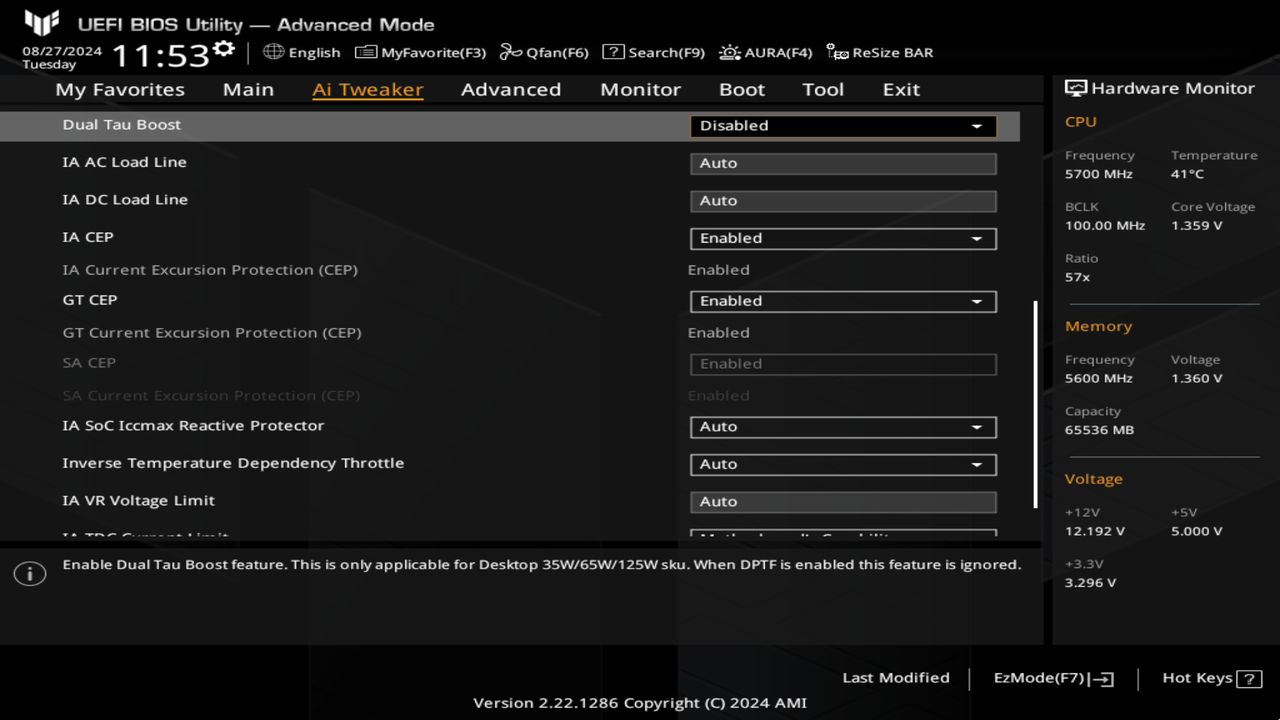The width and height of the screenshot is (1280, 720).
Task: Click the disabled SA CEP dropdown
Action: pos(843,364)
